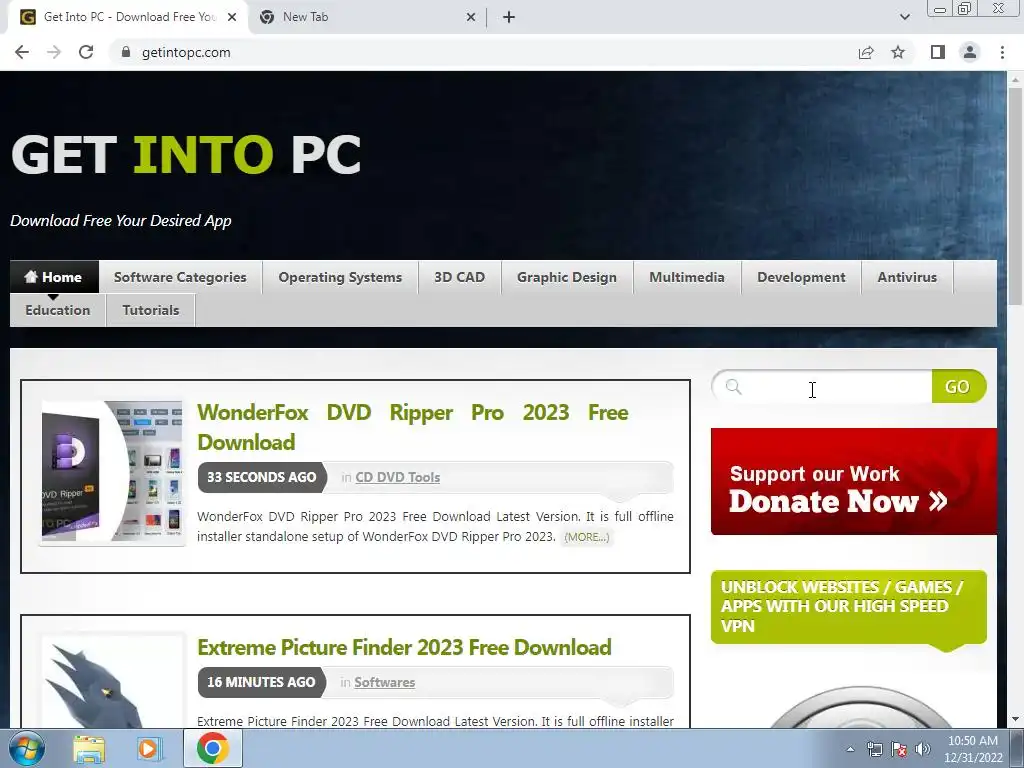Screen dimensions: 1024x768
Task: Click the browser back arrow
Action: tap(22, 52)
